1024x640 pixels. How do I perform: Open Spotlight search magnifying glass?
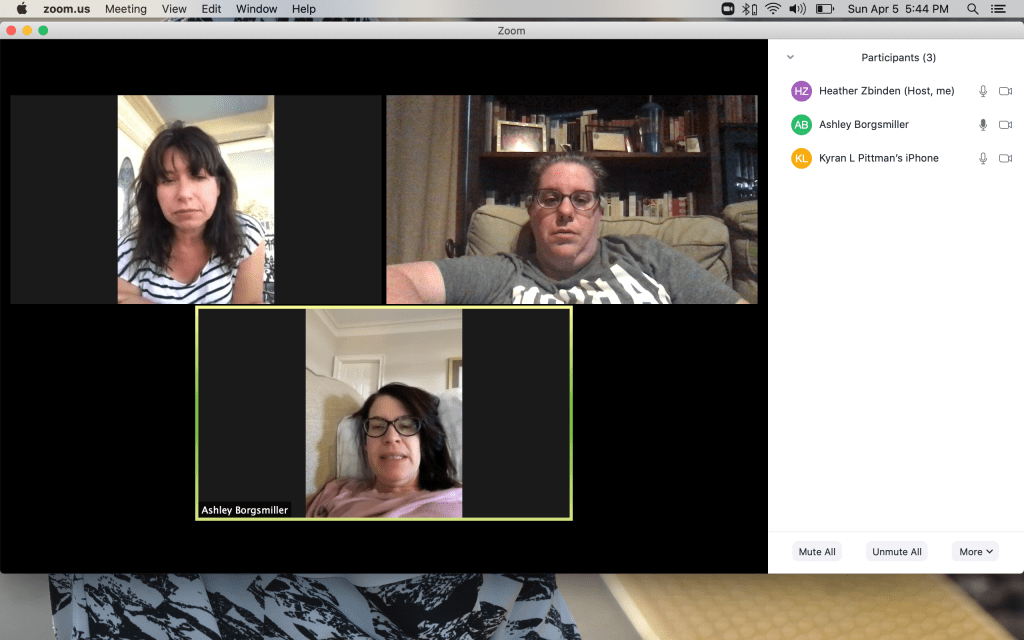point(972,9)
